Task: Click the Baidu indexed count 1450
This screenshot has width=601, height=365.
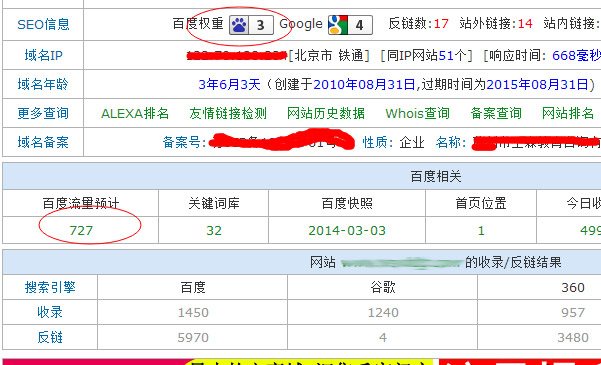Action: pyautogui.click(x=193, y=312)
